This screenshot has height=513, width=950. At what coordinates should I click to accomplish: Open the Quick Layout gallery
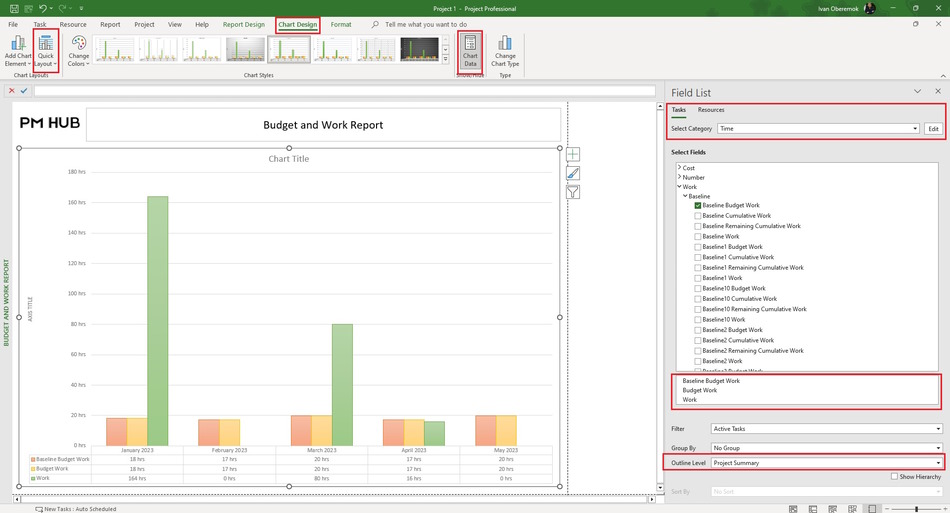[45, 51]
